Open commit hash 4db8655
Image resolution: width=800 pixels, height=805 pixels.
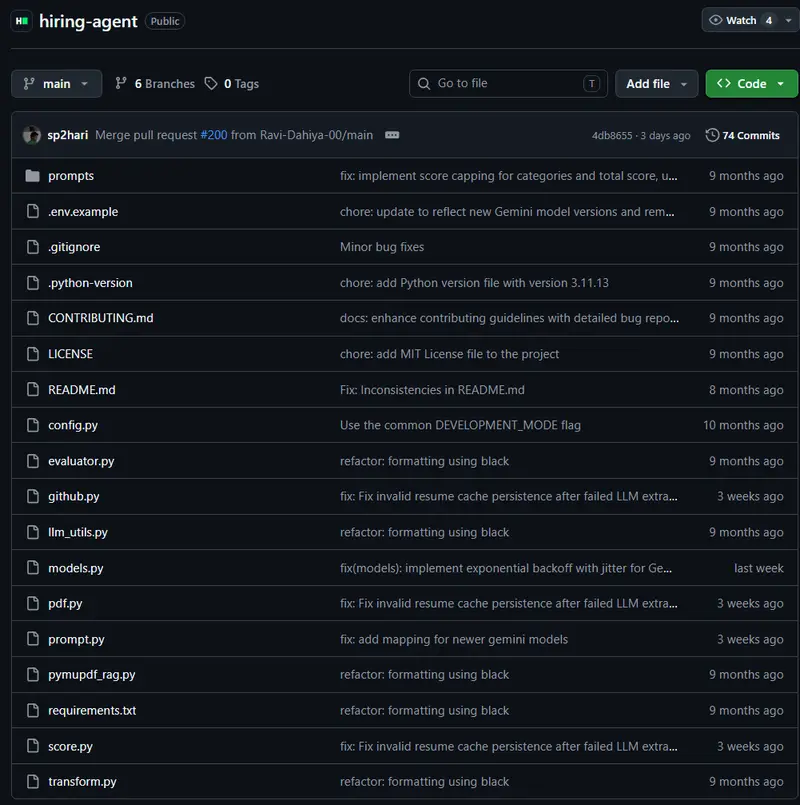click(612, 136)
